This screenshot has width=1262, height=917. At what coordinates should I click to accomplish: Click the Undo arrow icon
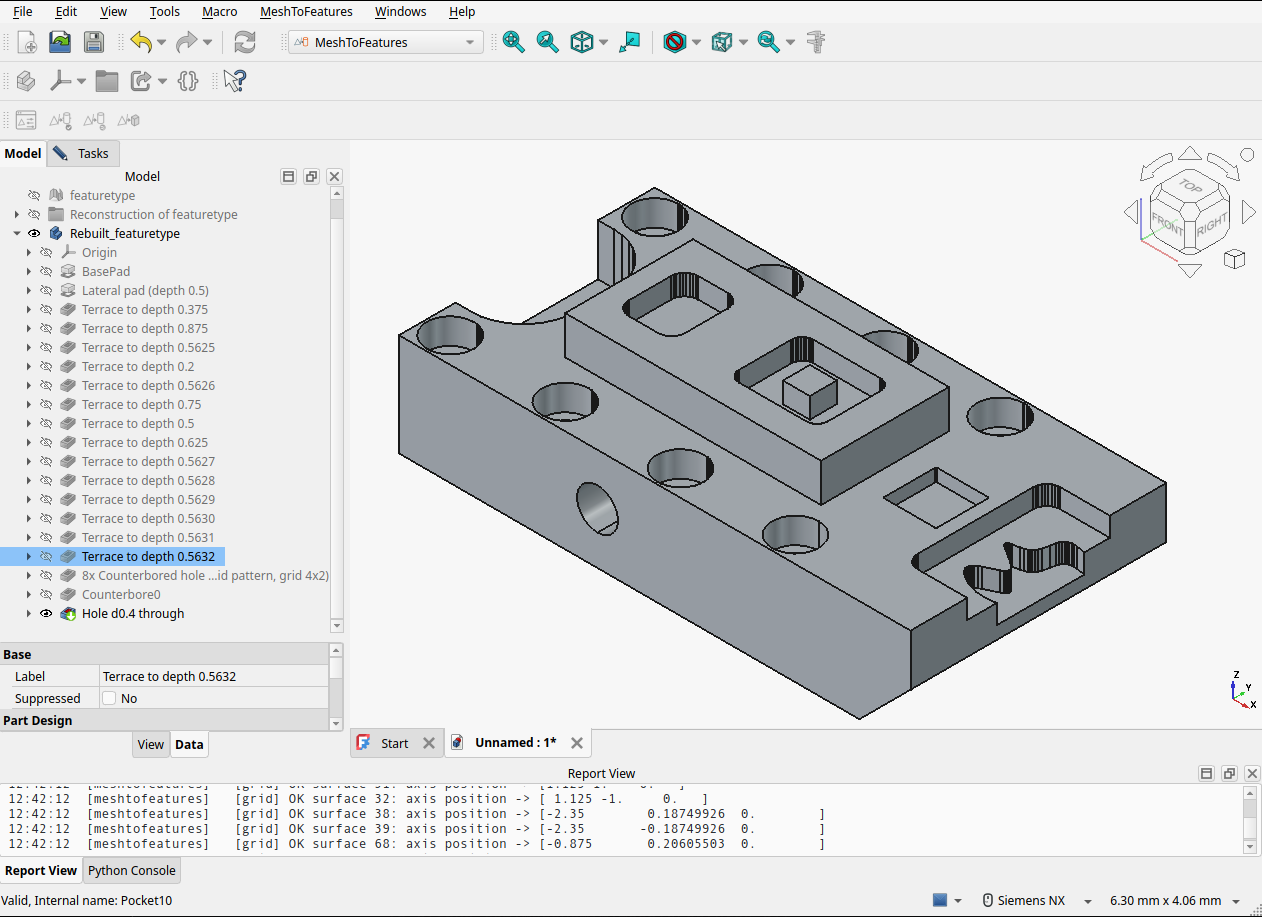pos(141,42)
